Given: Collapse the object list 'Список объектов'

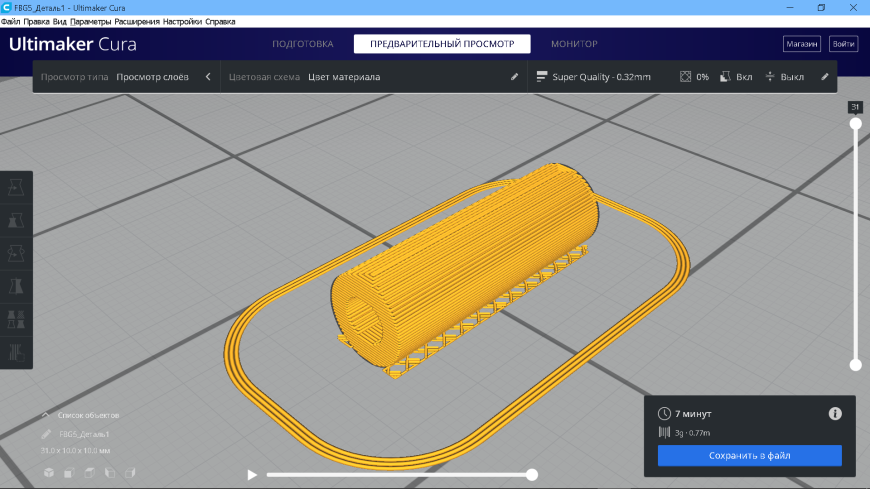Looking at the screenshot, I should (x=80, y=415).
